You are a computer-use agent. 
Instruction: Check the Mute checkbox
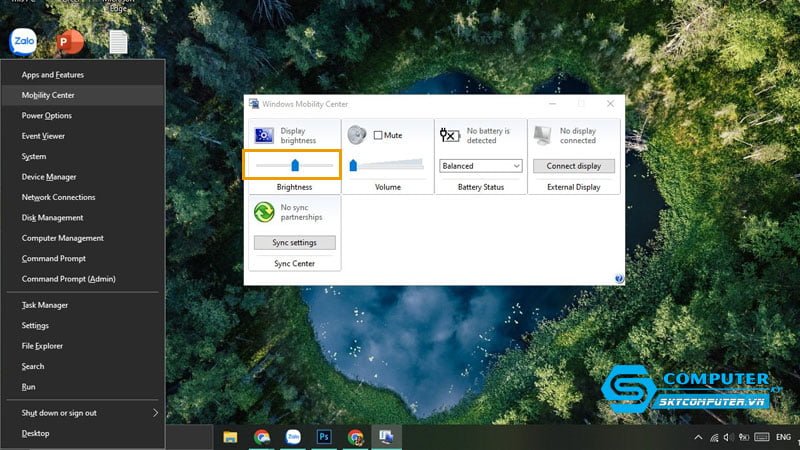pyautogui.click(x=378, y=135)
